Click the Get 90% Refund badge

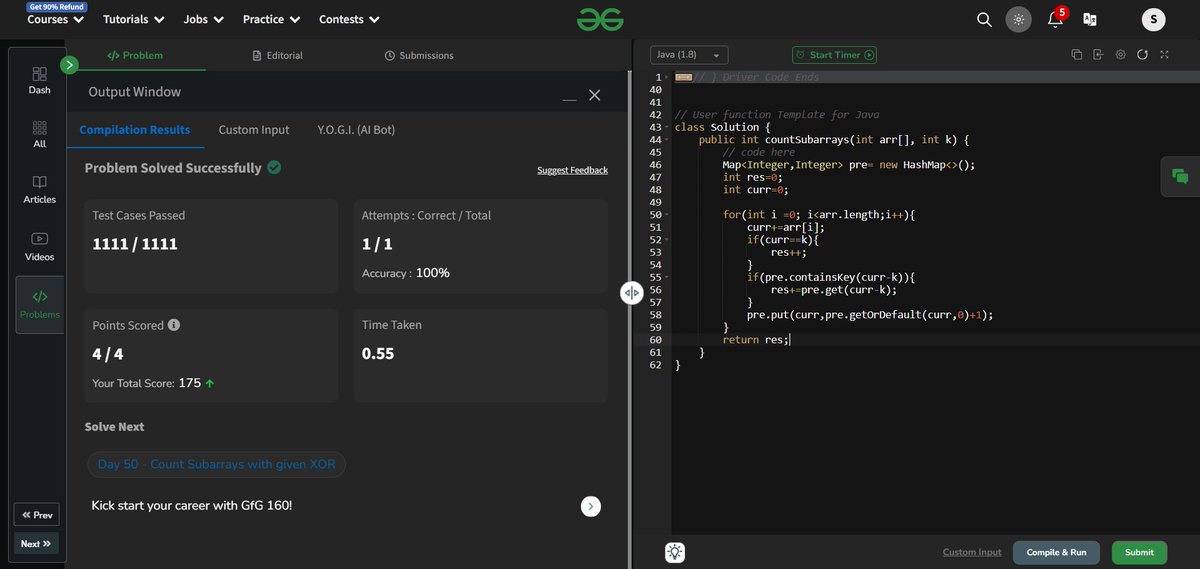click(x=55, y=5)
